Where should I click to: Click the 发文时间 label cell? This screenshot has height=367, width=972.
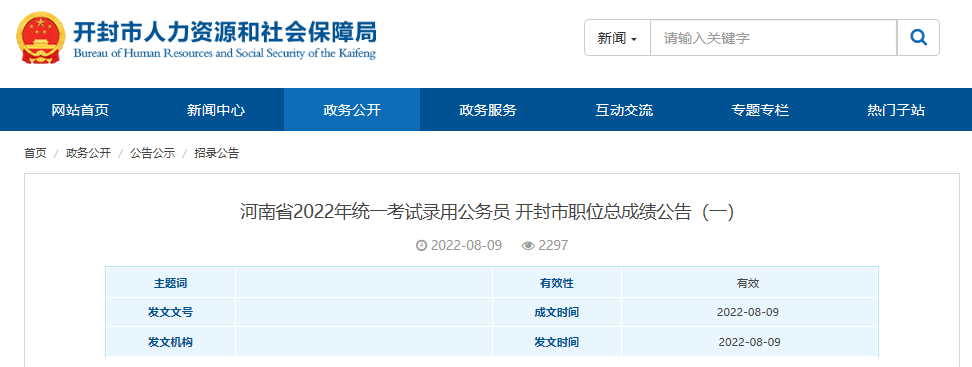point(557,342)
